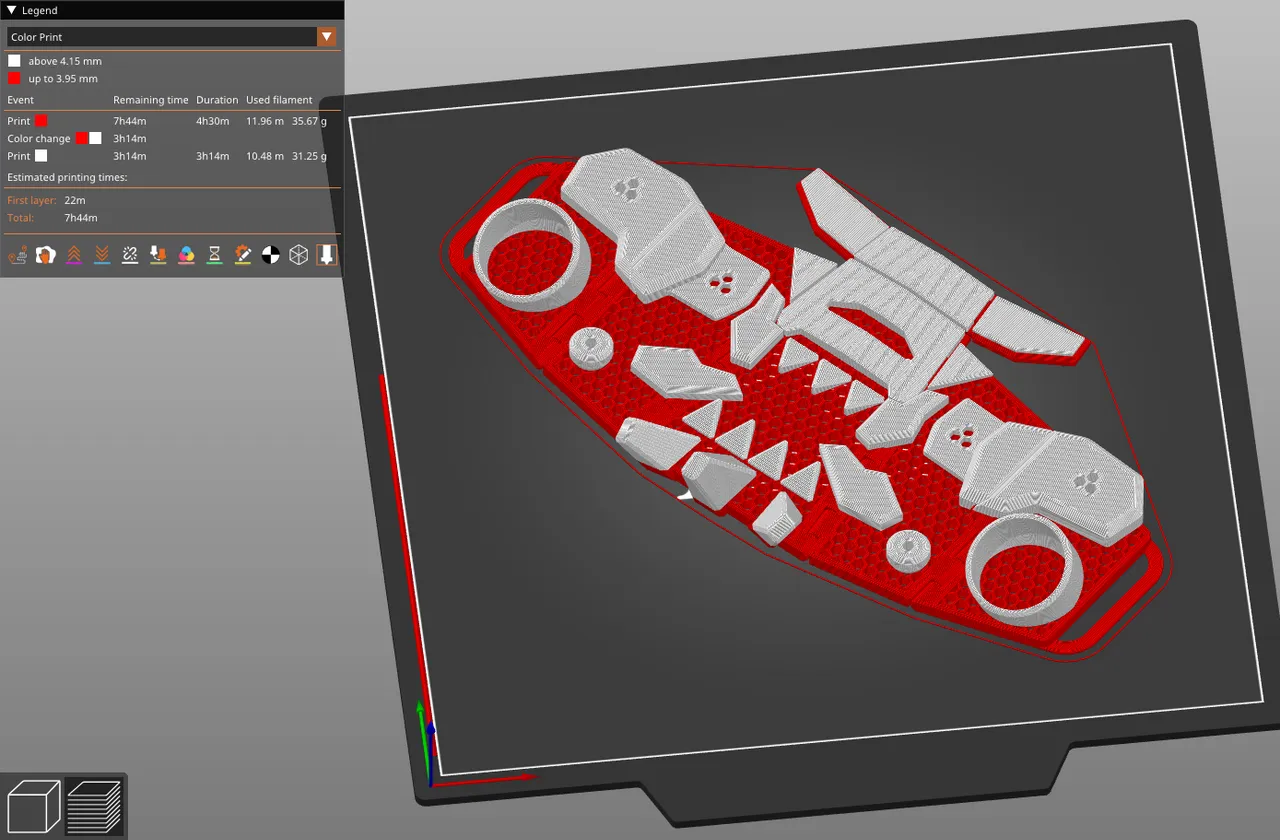Toggle seams visibility broken-link icon
The width and height of the screenshot is (1280, 840).
tap(130, 255)
